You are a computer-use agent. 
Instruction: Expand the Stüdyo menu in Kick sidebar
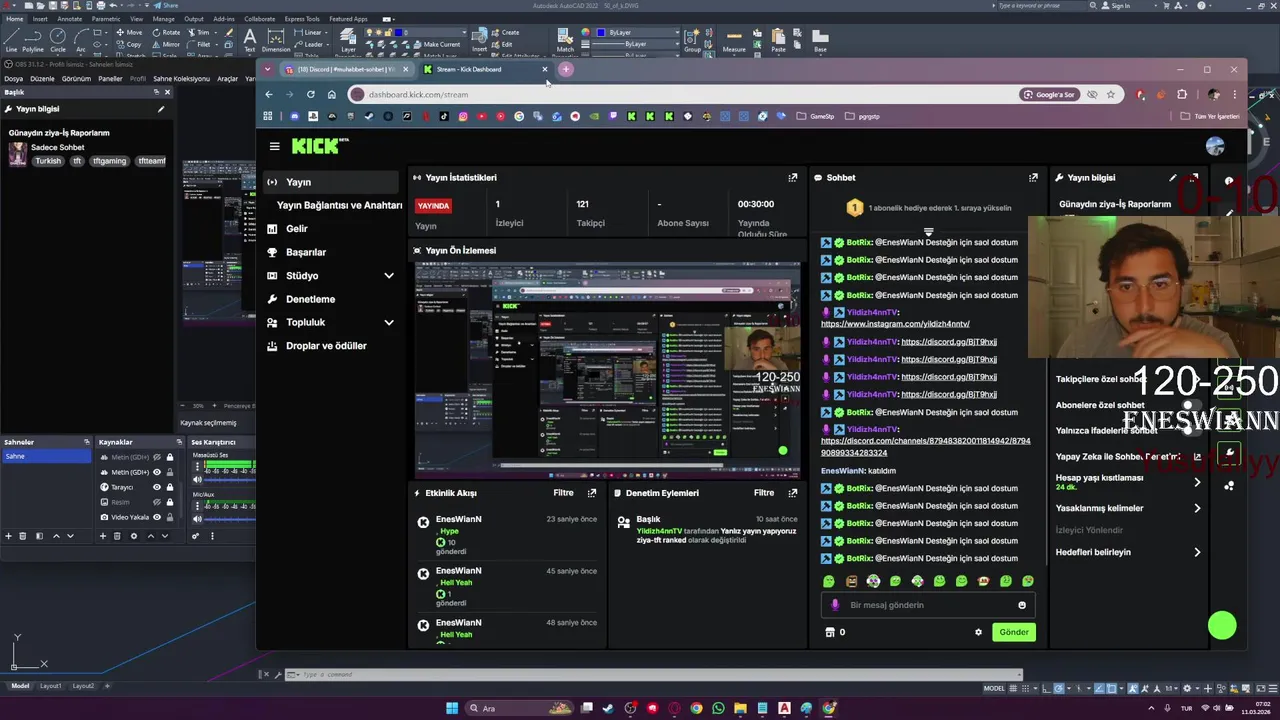click(389, 276)
